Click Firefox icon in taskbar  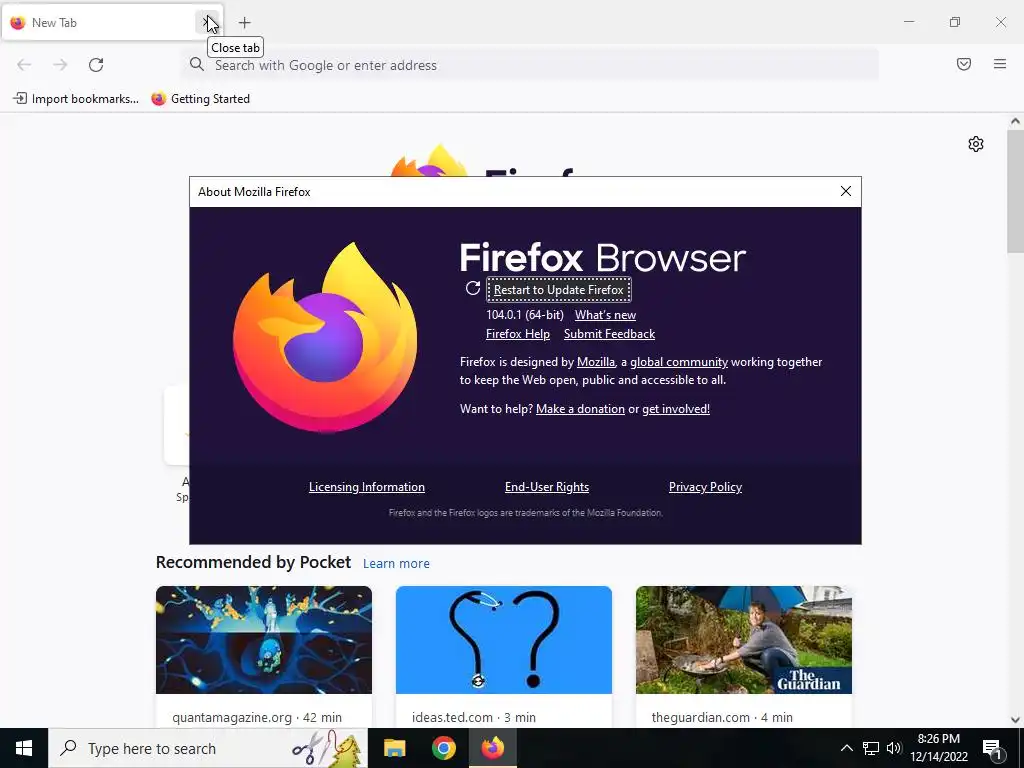tap(492, 748)
